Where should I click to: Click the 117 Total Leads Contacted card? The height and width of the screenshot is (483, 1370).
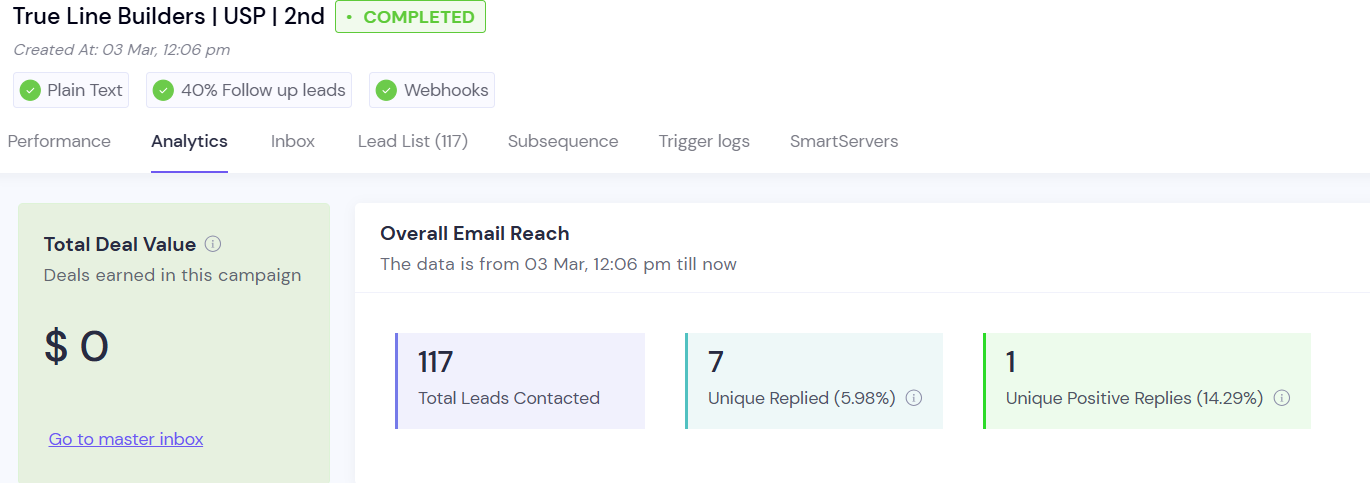pos(520,381)
